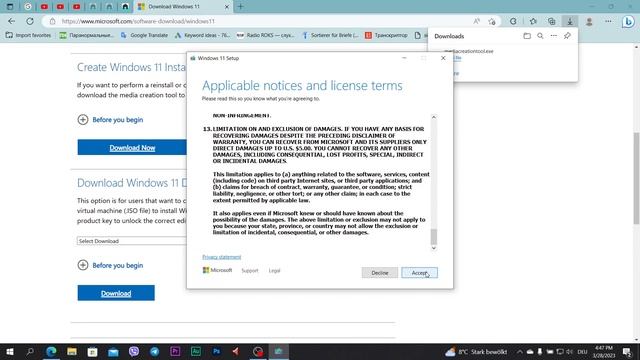Open the tab actions menu icon

[x=10, y=7]
